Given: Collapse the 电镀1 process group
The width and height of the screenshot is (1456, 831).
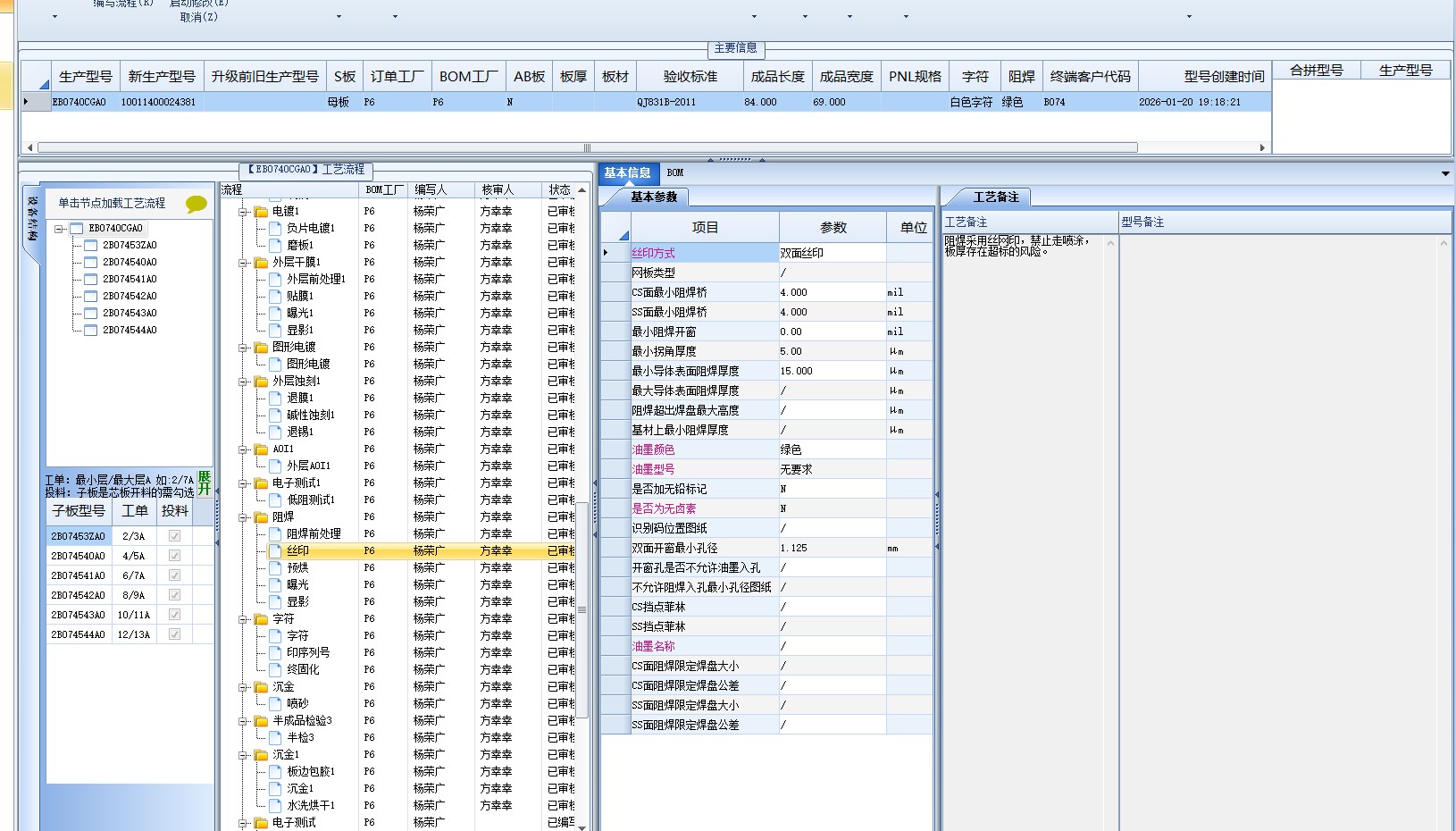Looking at the screenshot, I should click(243, 212).
